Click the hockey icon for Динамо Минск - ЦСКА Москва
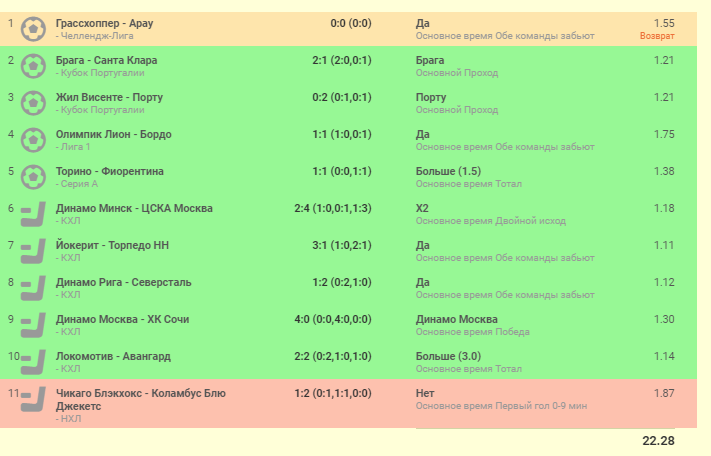 tap(33, 214)
